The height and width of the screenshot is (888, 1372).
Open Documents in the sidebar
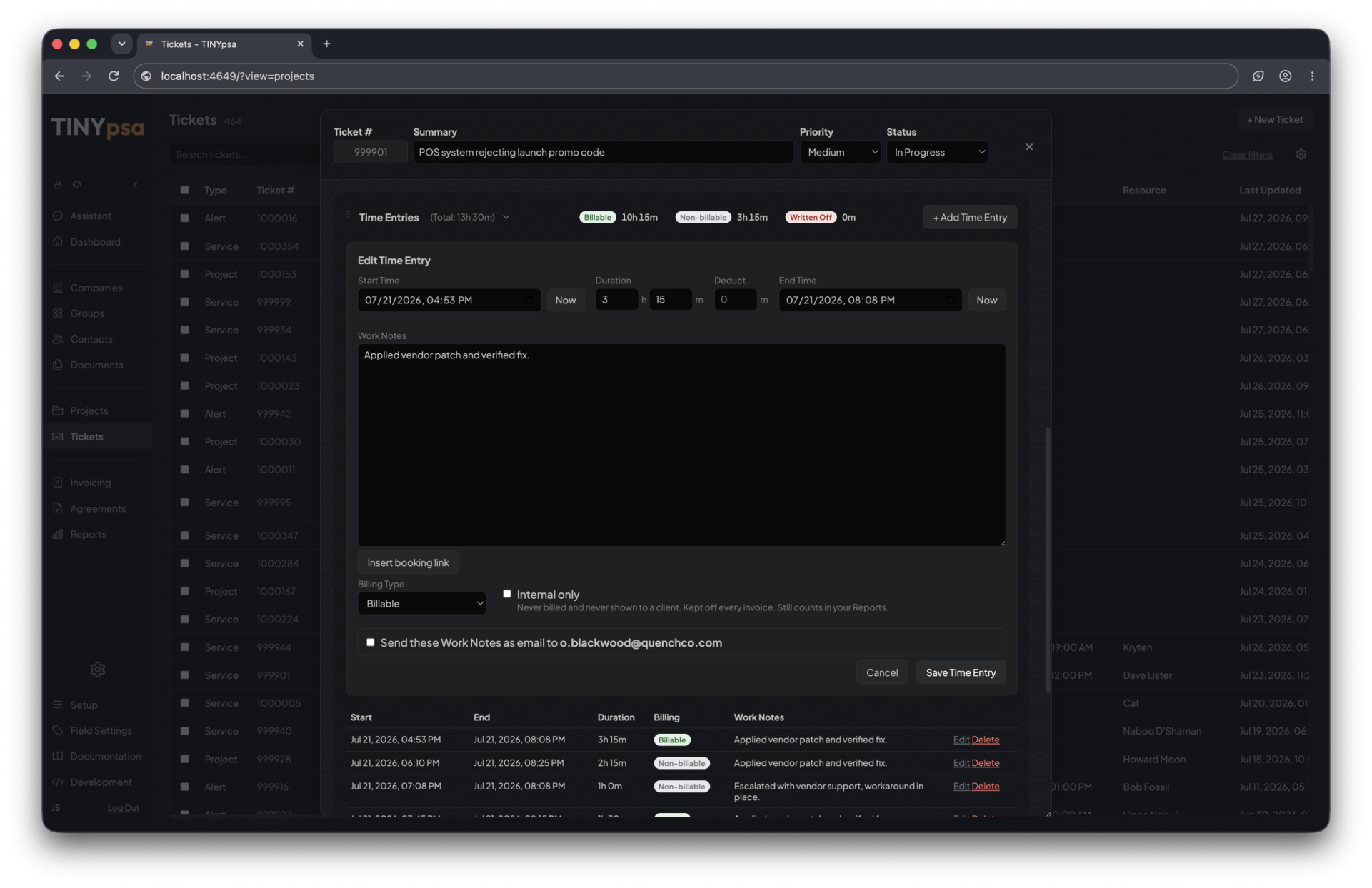click(x=96, y=364)
